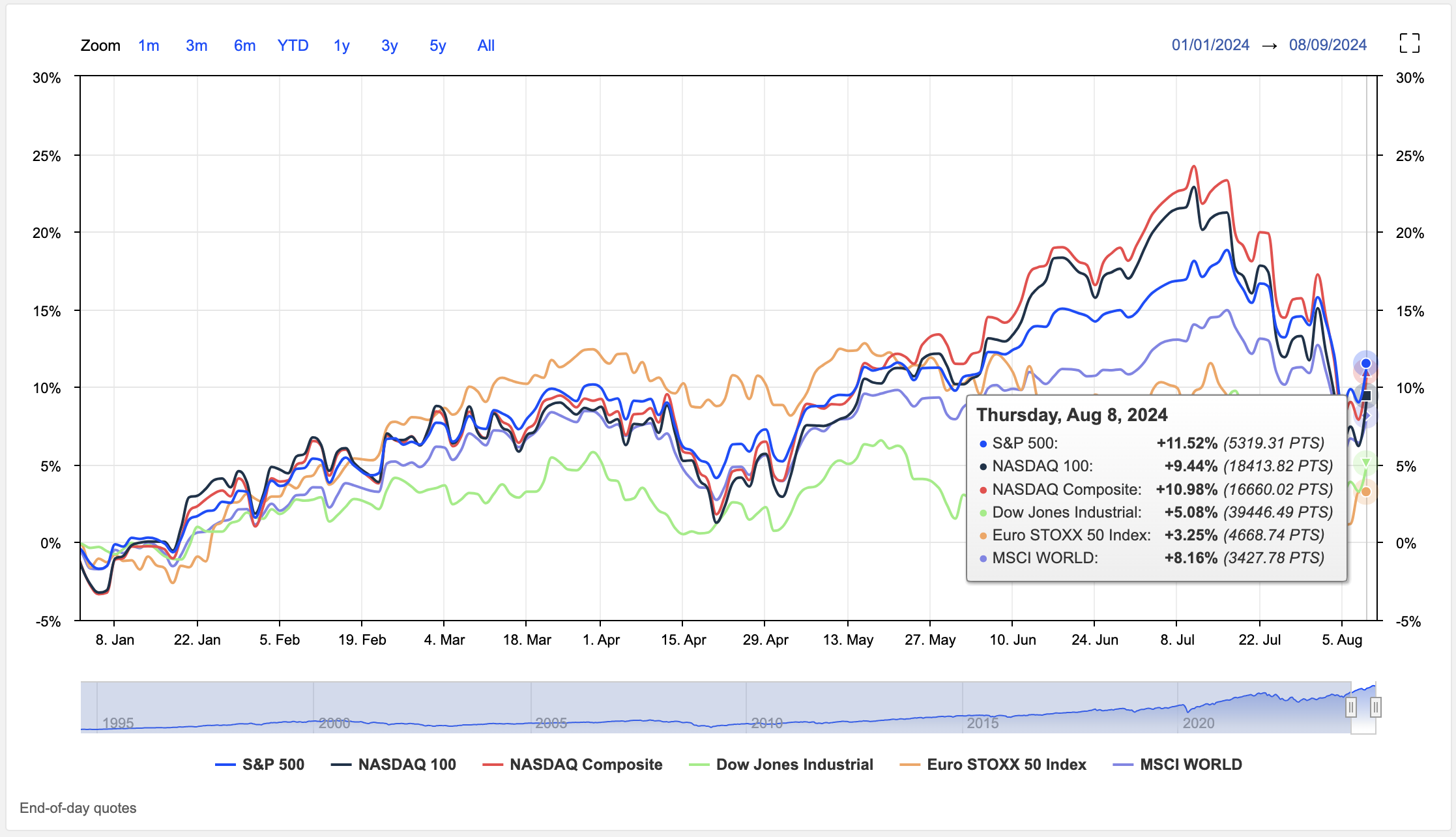The height and width of the screenshot is (837, 1456).
Task: Click the End-of-day quotes note
Action: coord(78,808)
